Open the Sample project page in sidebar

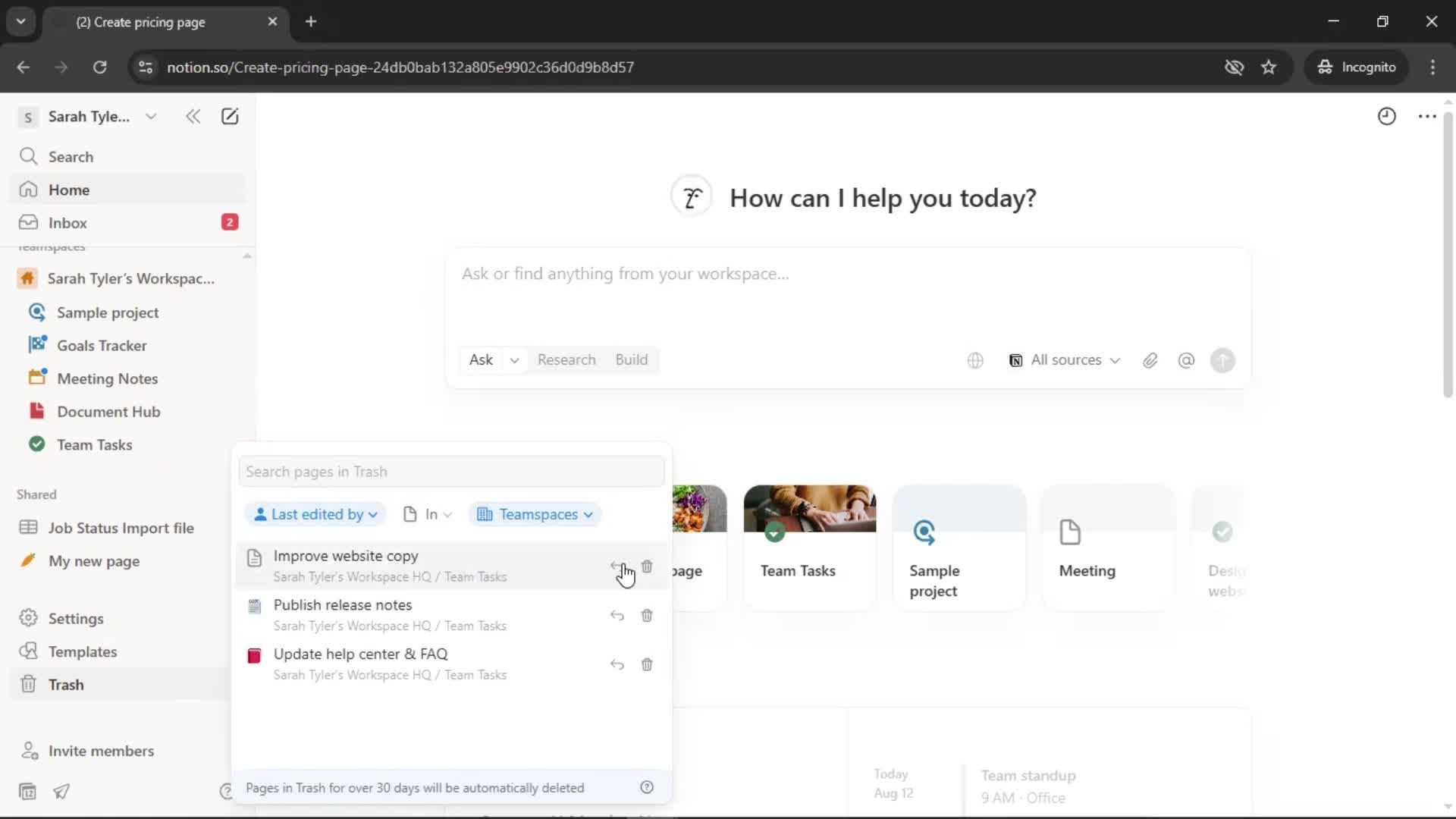[127, 312]
